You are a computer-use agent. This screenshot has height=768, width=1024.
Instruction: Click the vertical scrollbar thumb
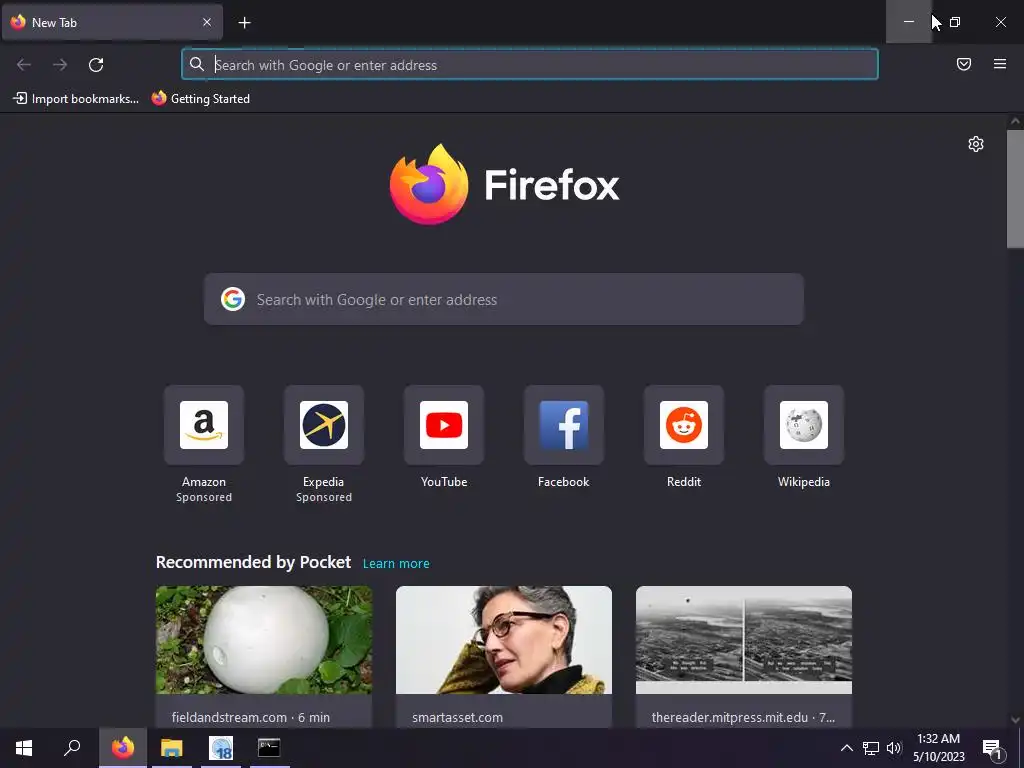pos(1015,189)
